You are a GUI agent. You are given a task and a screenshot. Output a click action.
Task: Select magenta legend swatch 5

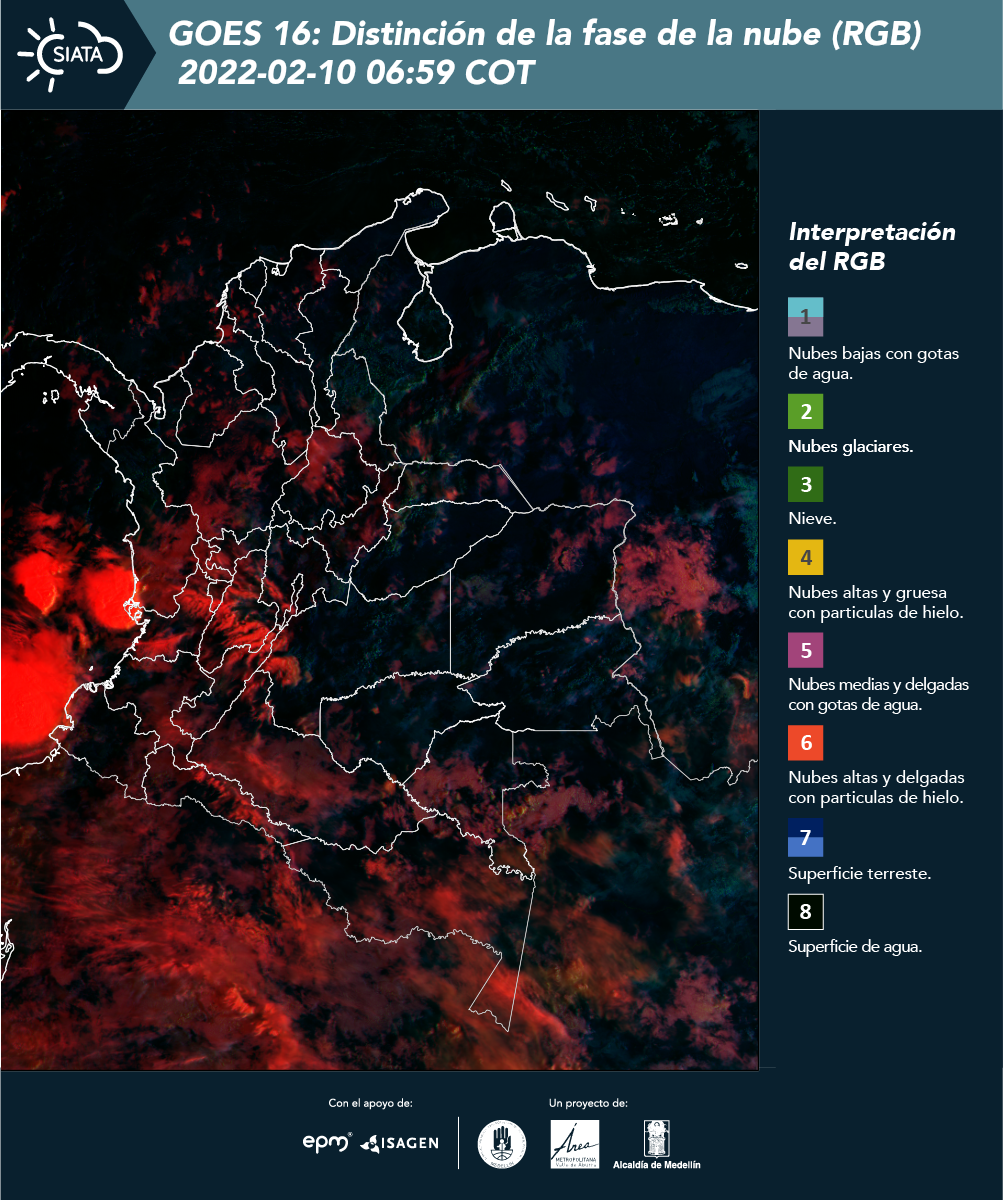pyautogui.click(x=805, y=650)
